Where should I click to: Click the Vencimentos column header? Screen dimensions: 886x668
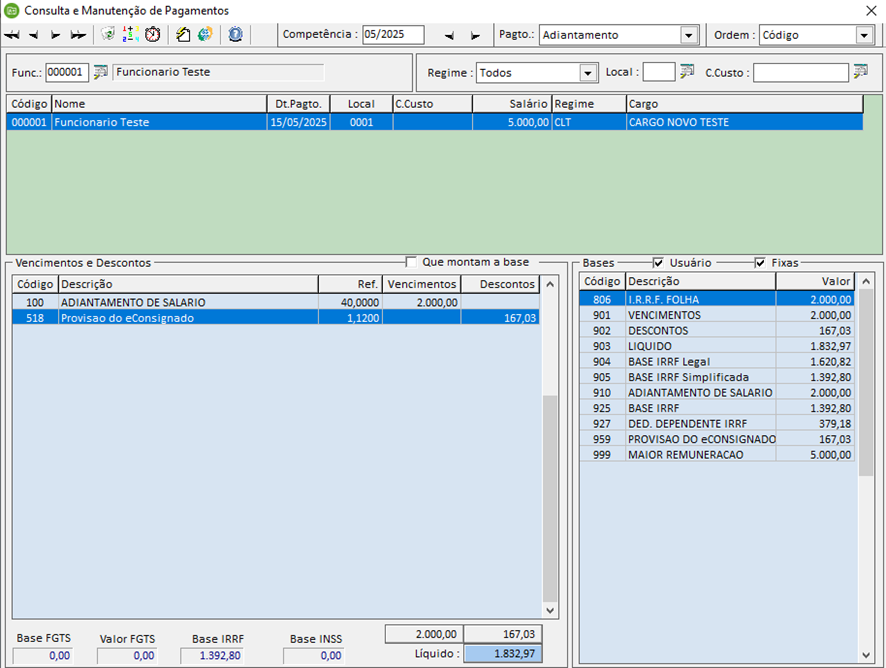coord(422,284)
